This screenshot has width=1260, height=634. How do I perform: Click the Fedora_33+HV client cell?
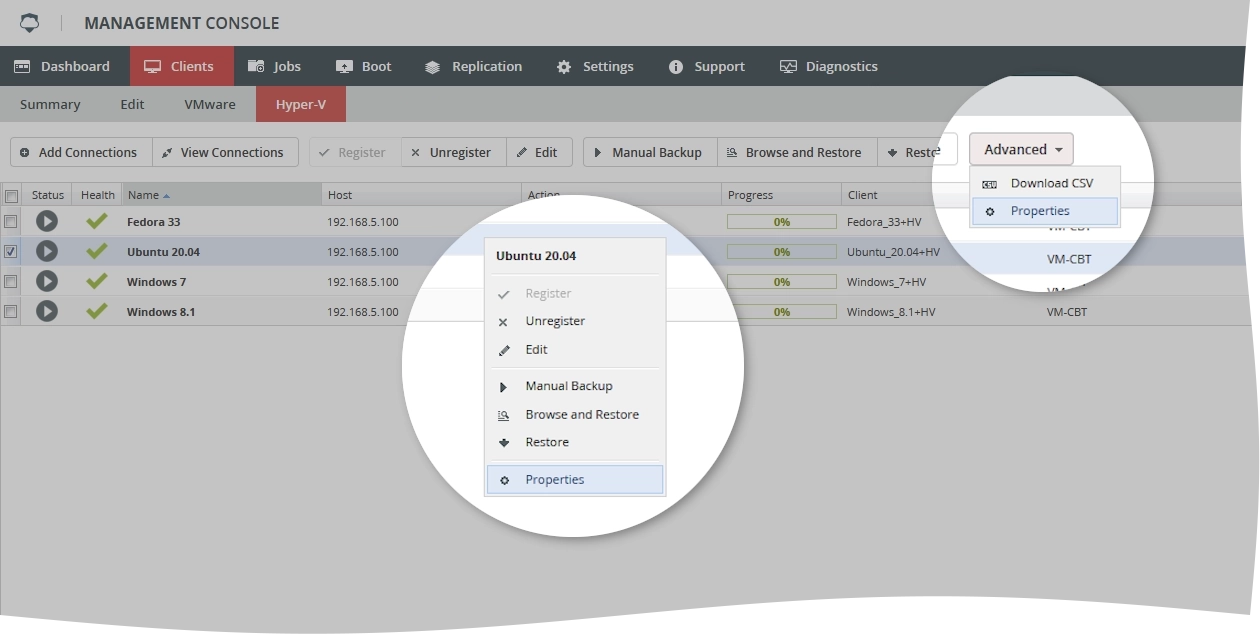pos(886,222)
